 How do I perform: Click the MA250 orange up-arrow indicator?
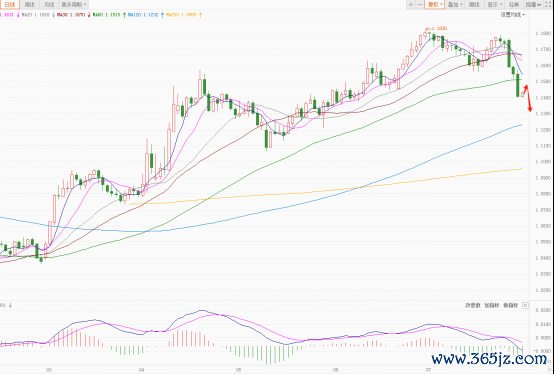(x=201, y=15)
